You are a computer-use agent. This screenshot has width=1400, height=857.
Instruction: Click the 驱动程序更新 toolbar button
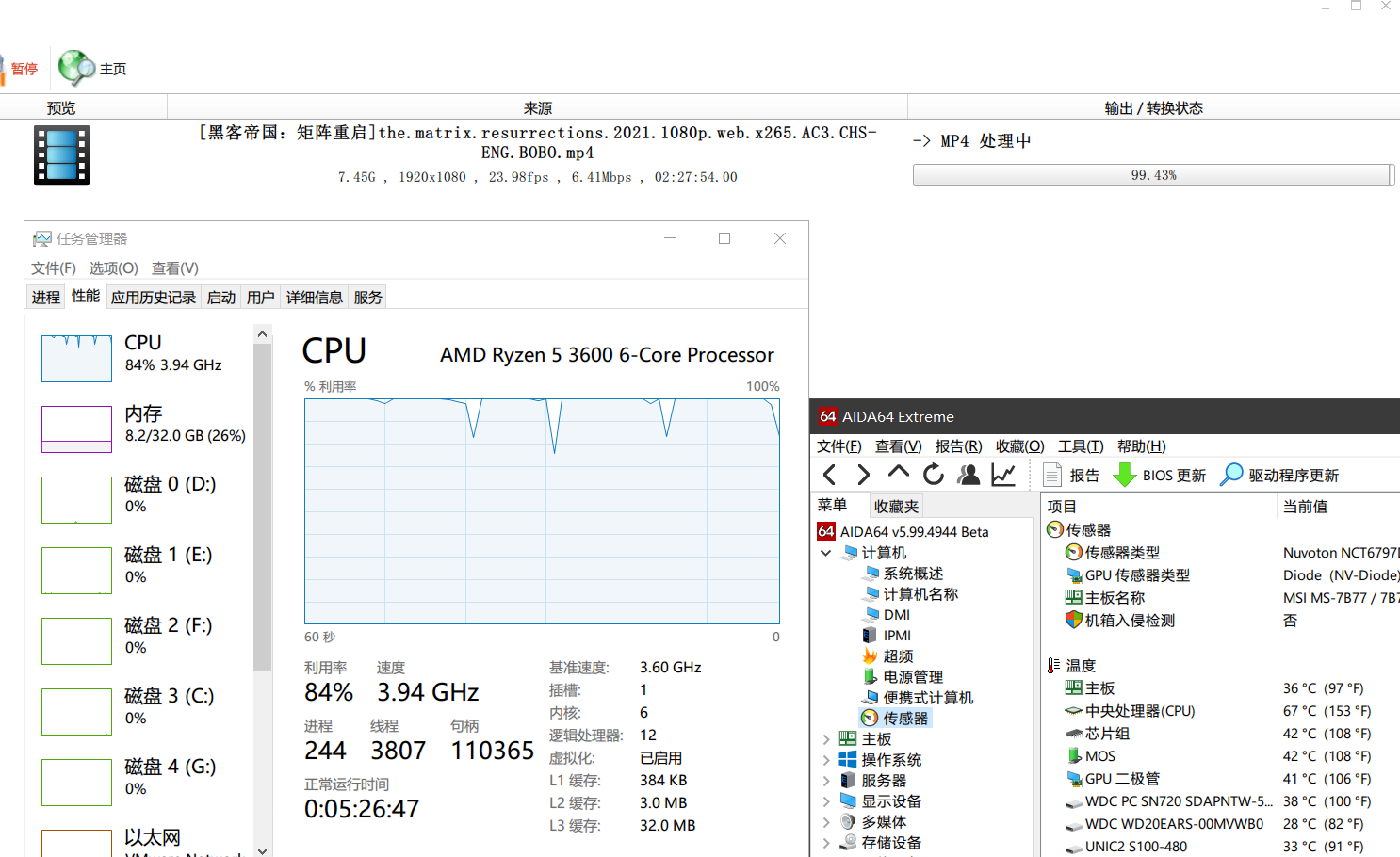pyautogui.click(x=1279, y=476)
